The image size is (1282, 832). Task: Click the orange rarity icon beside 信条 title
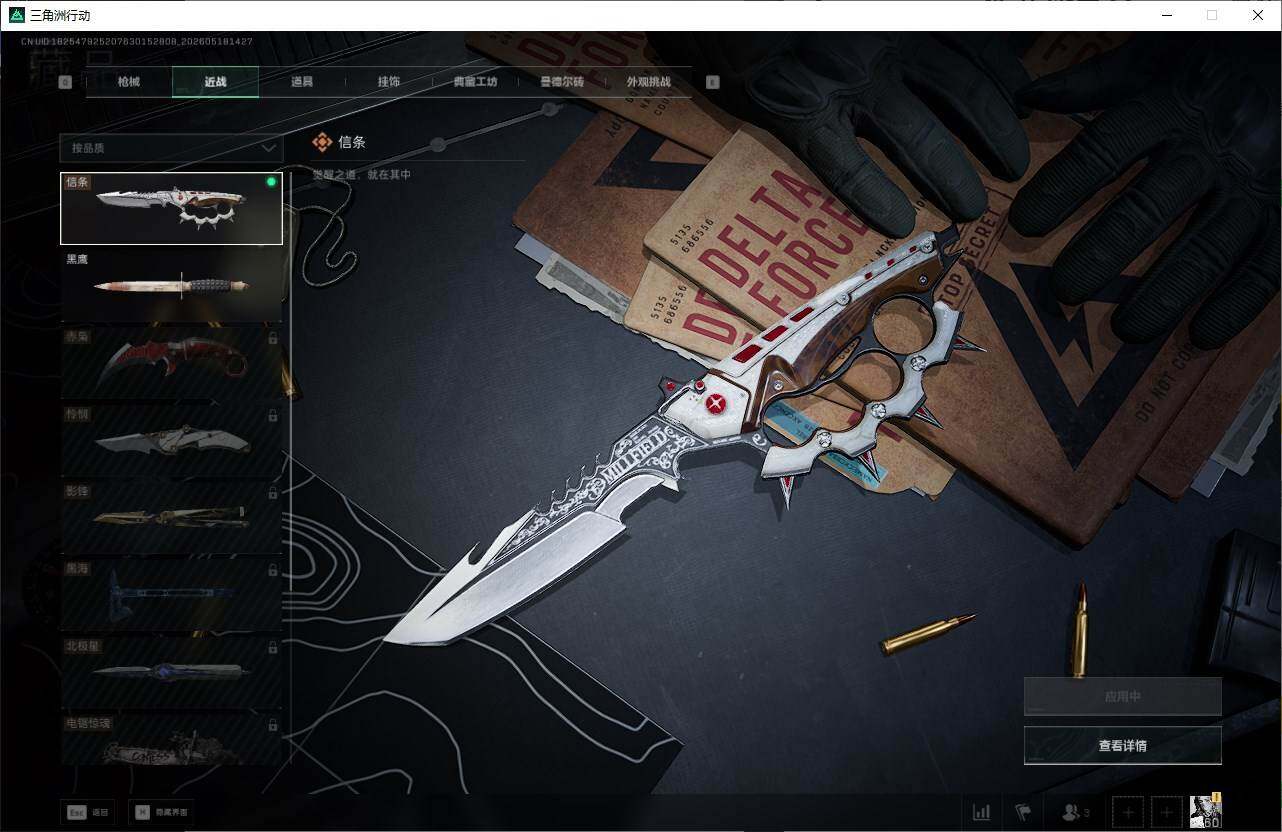coord(322,143)
